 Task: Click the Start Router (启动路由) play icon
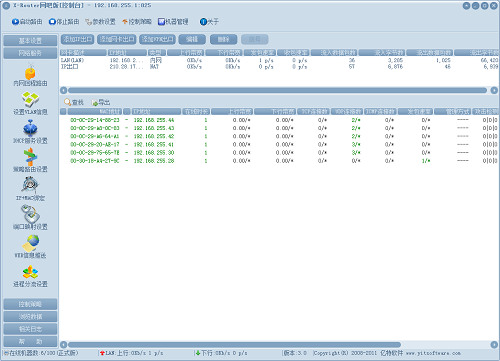coord(15,22)
